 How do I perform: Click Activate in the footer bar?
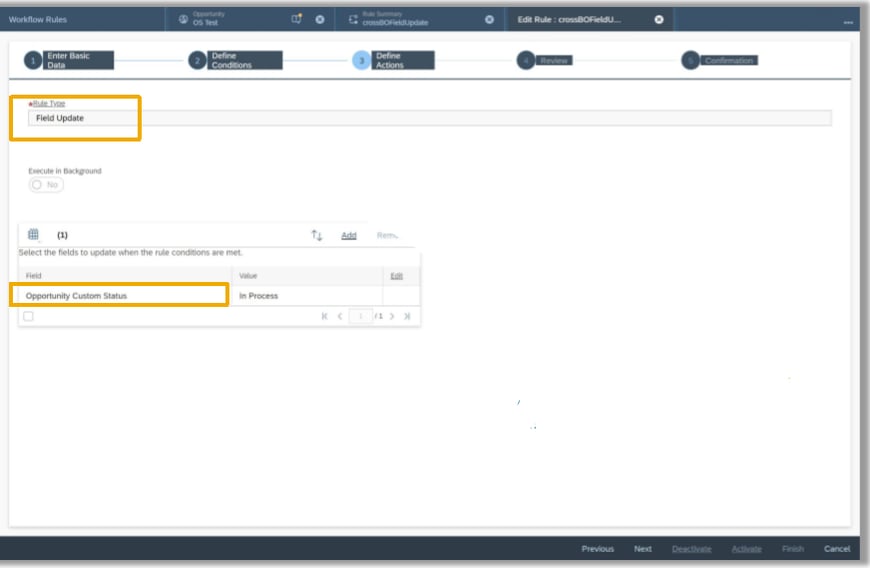coord(746,549)
